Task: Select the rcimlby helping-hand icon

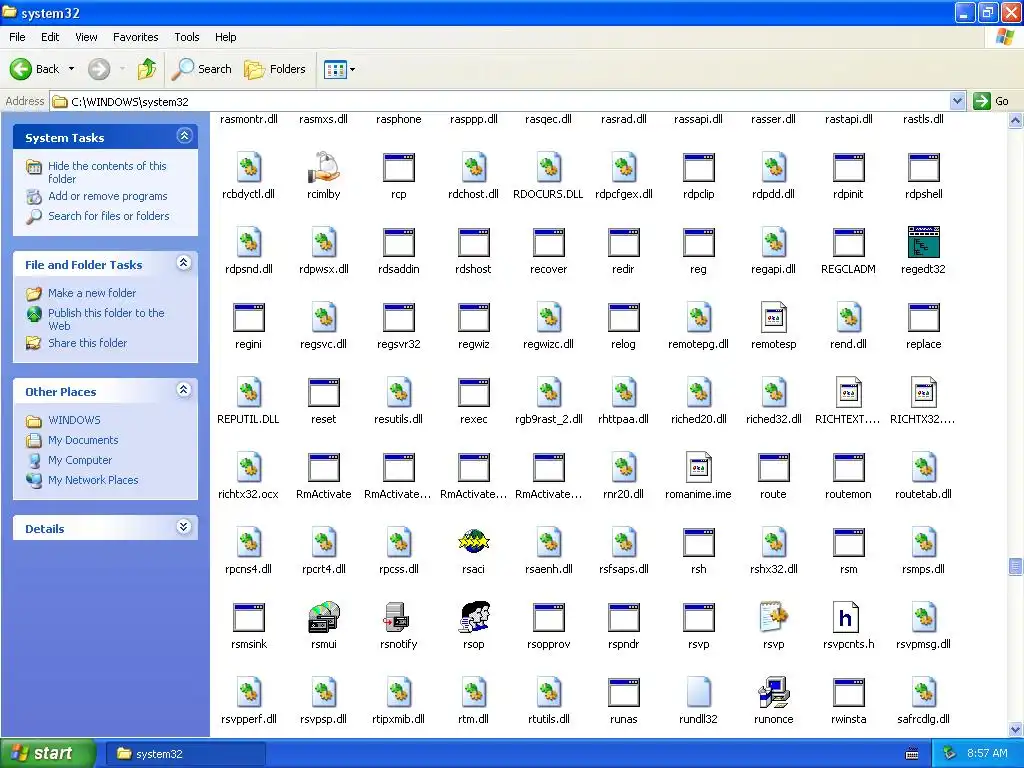Action: click(x=324, y=167)
